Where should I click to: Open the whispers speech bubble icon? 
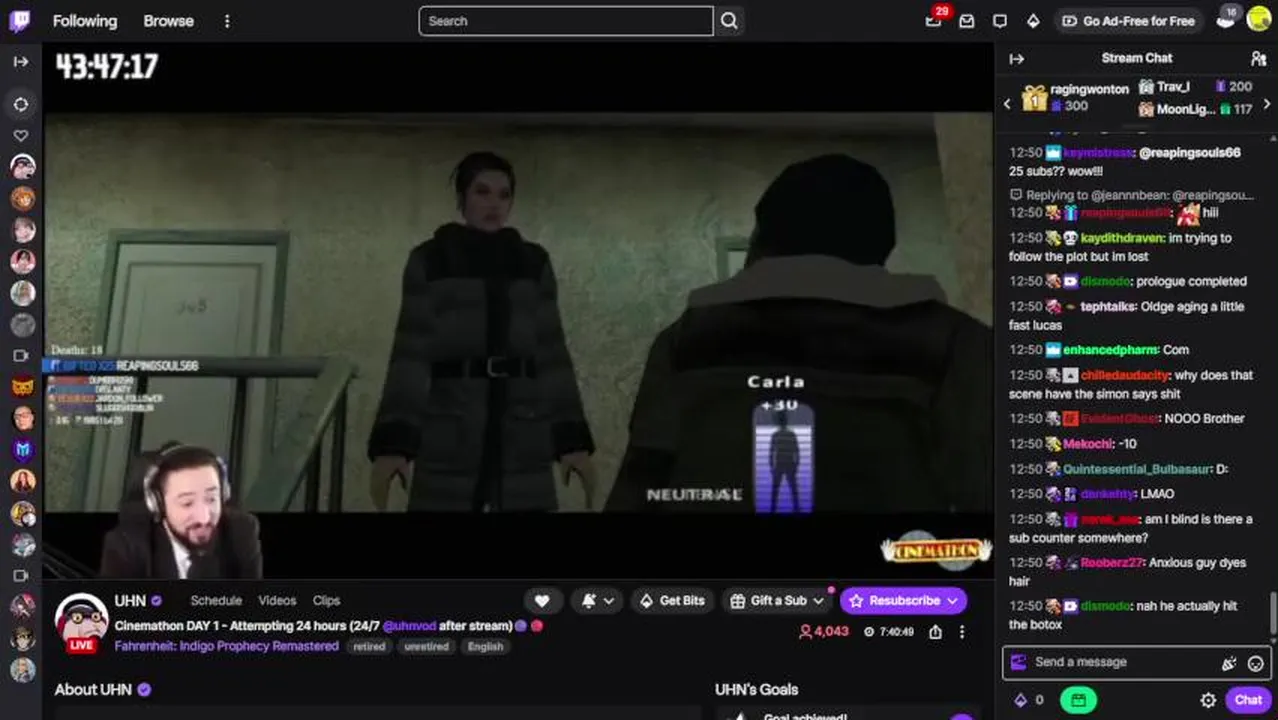pyautogui.click(x=1000, y=21)
